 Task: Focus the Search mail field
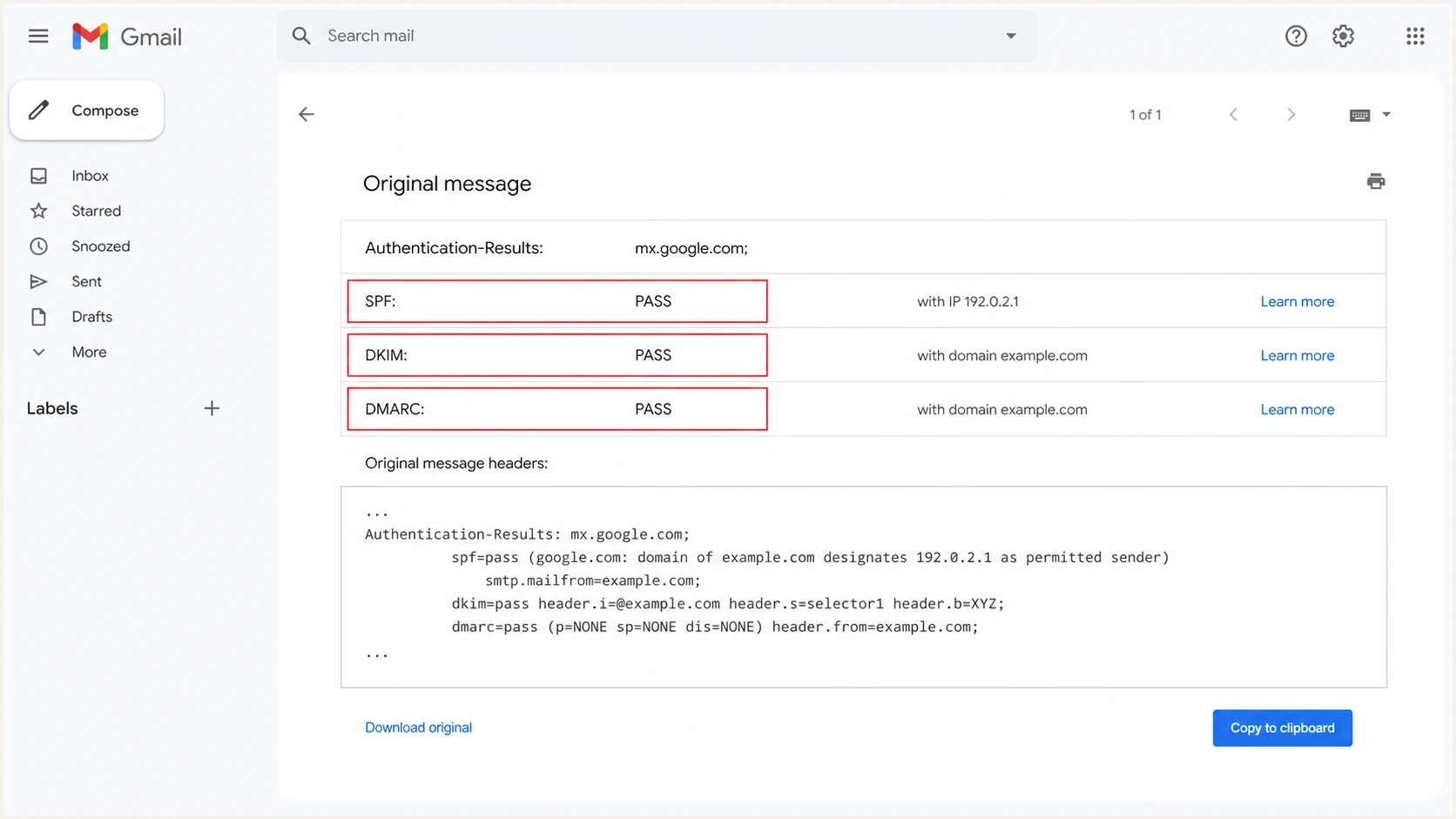(x=657, y=36)
